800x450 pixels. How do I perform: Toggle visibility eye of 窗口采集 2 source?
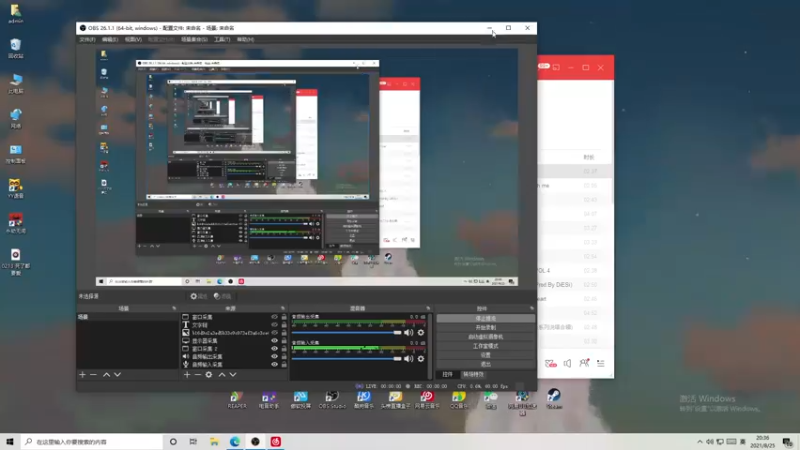[x=274, y=348]
